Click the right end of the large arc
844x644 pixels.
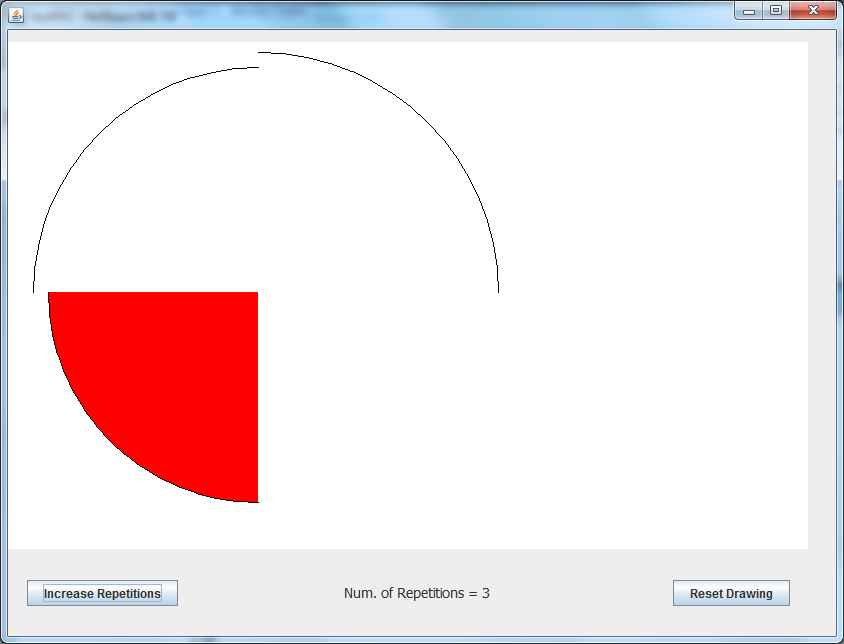(x=498, y=290)
